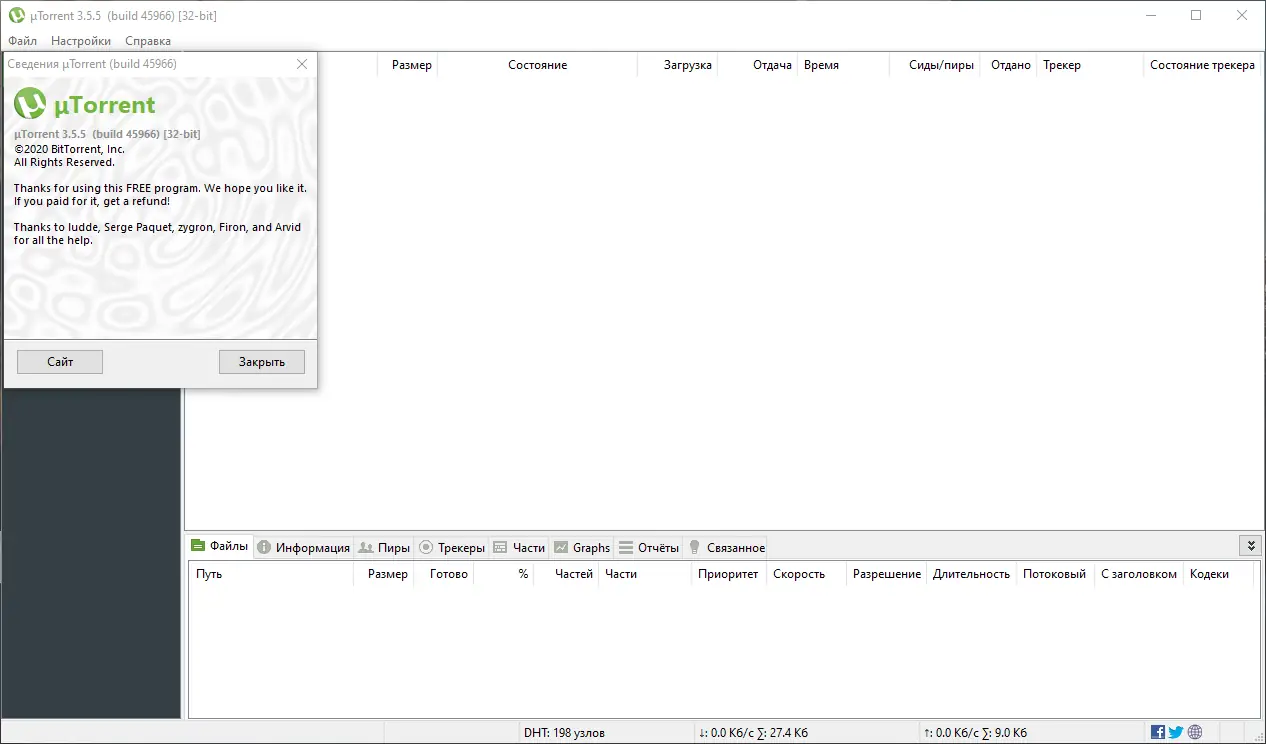
Task: Open the Справка menu
Action: coord(148,41)
